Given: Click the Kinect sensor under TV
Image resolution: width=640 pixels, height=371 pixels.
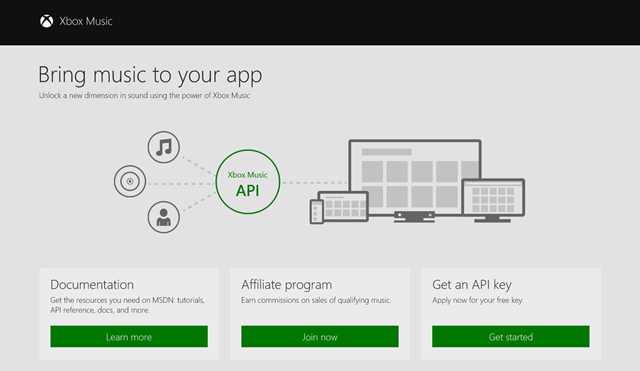Looking at the screenshot, I should click(414, 216).
